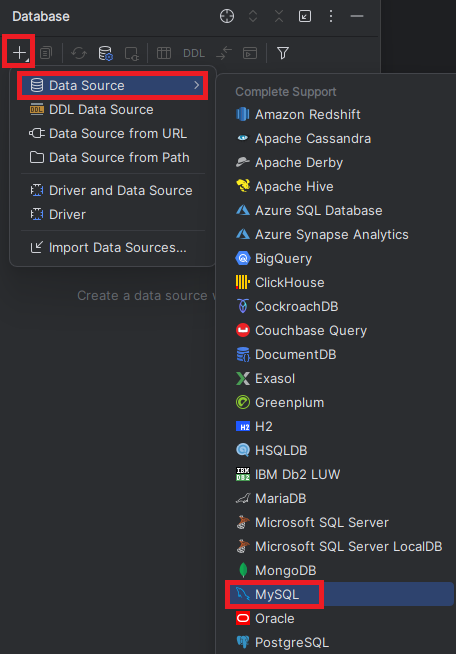Select H2 data source
This screenshot has width=456, height=654.
340,426
